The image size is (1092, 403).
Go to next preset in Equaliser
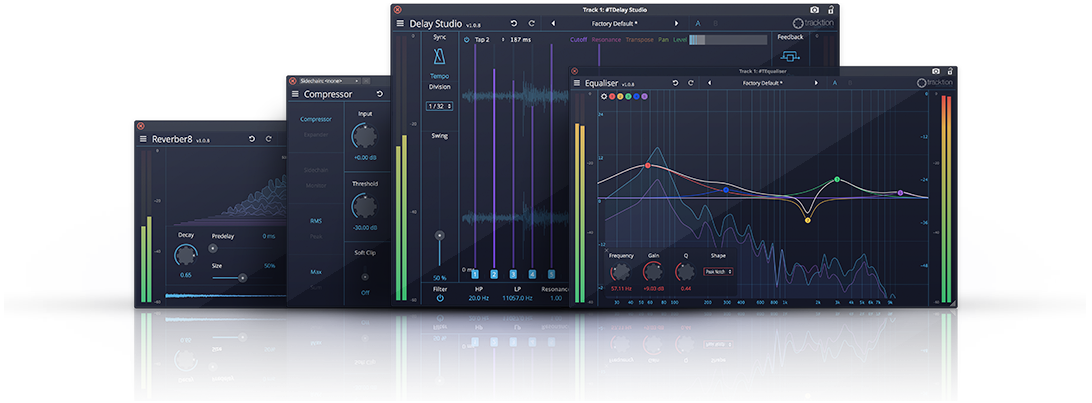coord(816,83)
